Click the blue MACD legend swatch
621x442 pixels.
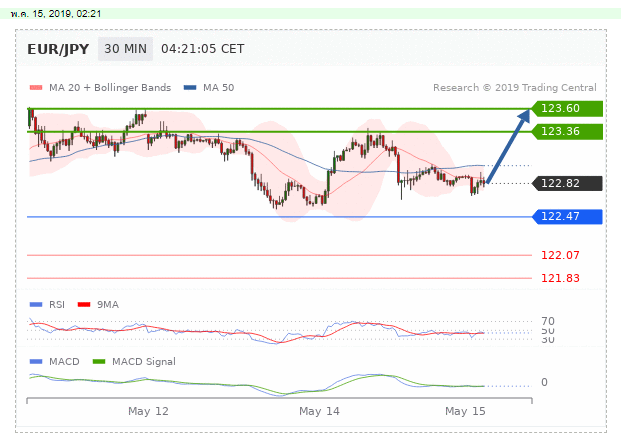click(36, 362)
